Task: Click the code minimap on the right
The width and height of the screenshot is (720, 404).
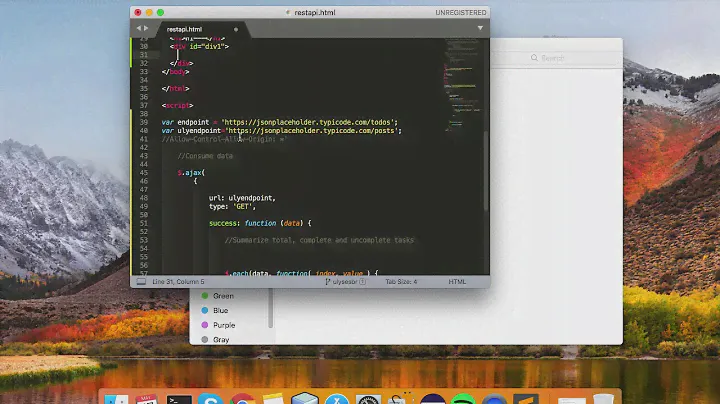Action: (462, 85)
